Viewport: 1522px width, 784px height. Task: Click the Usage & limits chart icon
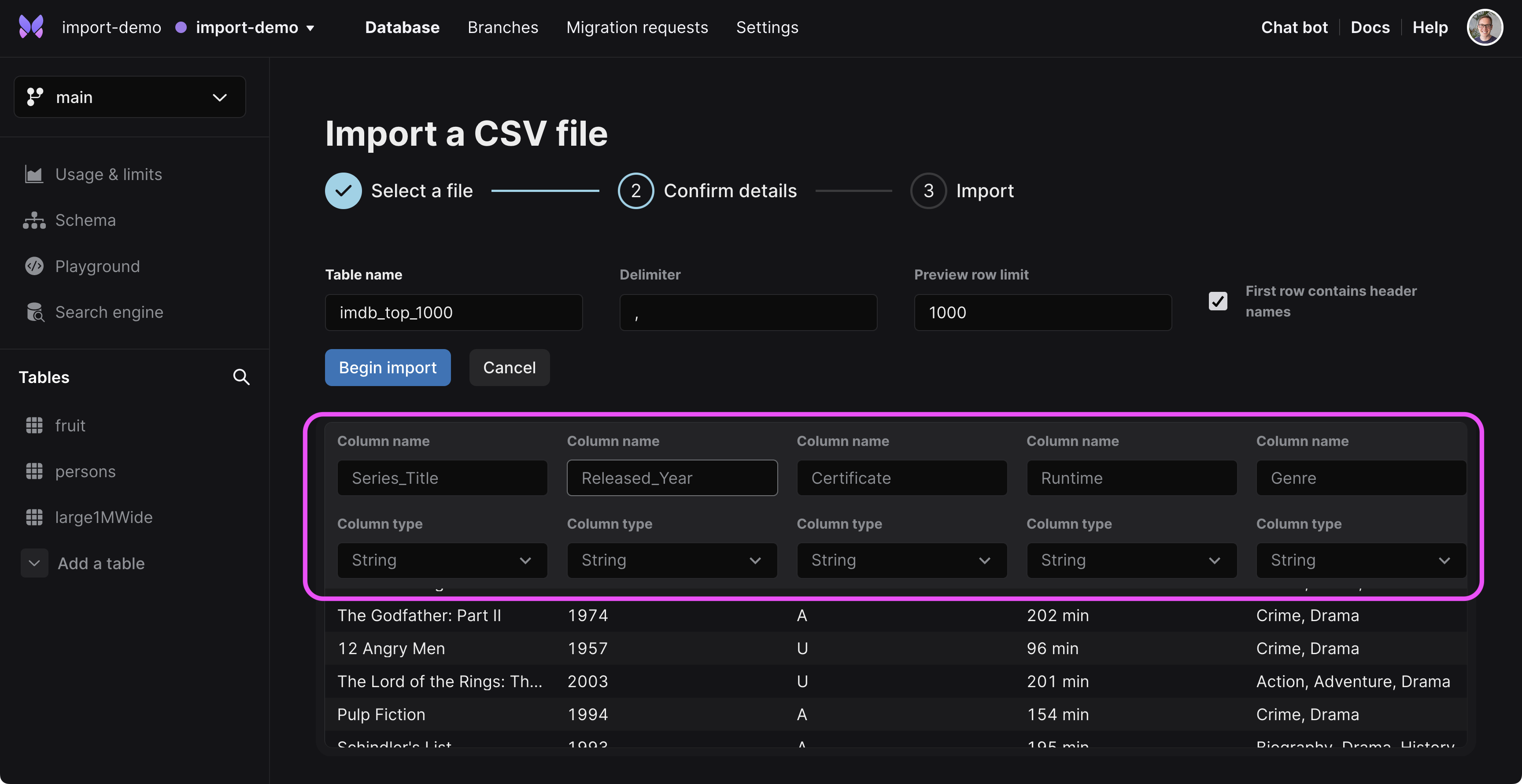[33, 174]
